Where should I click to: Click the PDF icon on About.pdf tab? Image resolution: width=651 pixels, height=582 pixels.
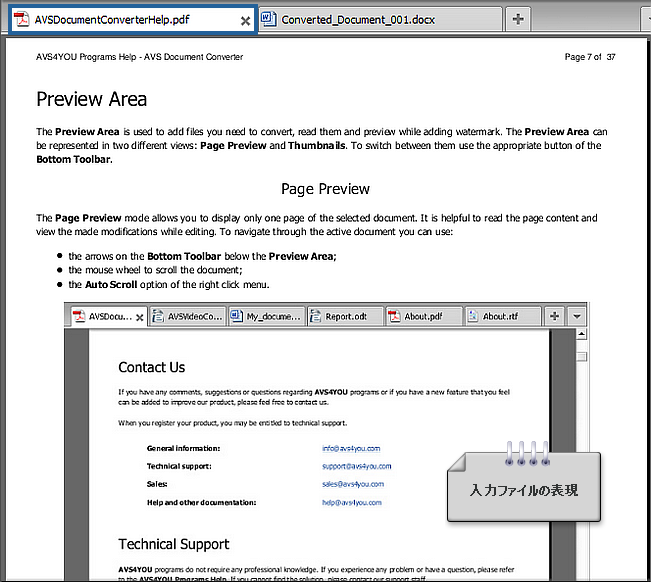click(394, 316)
